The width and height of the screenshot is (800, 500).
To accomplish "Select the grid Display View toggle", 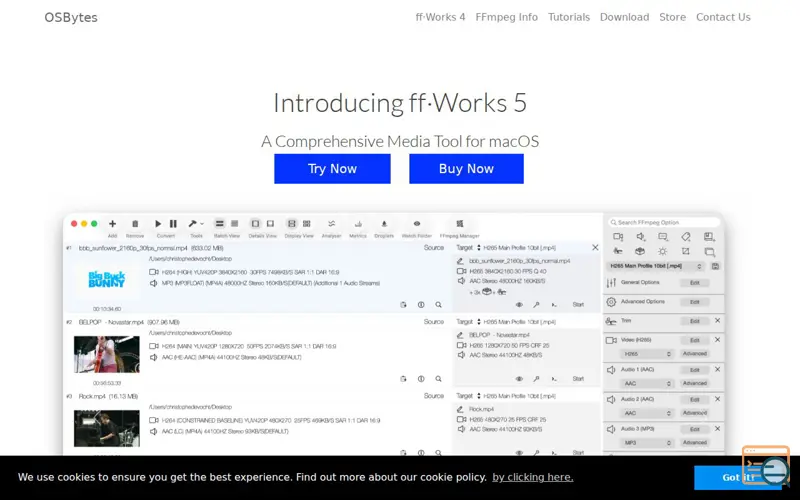I will [307, 223].
